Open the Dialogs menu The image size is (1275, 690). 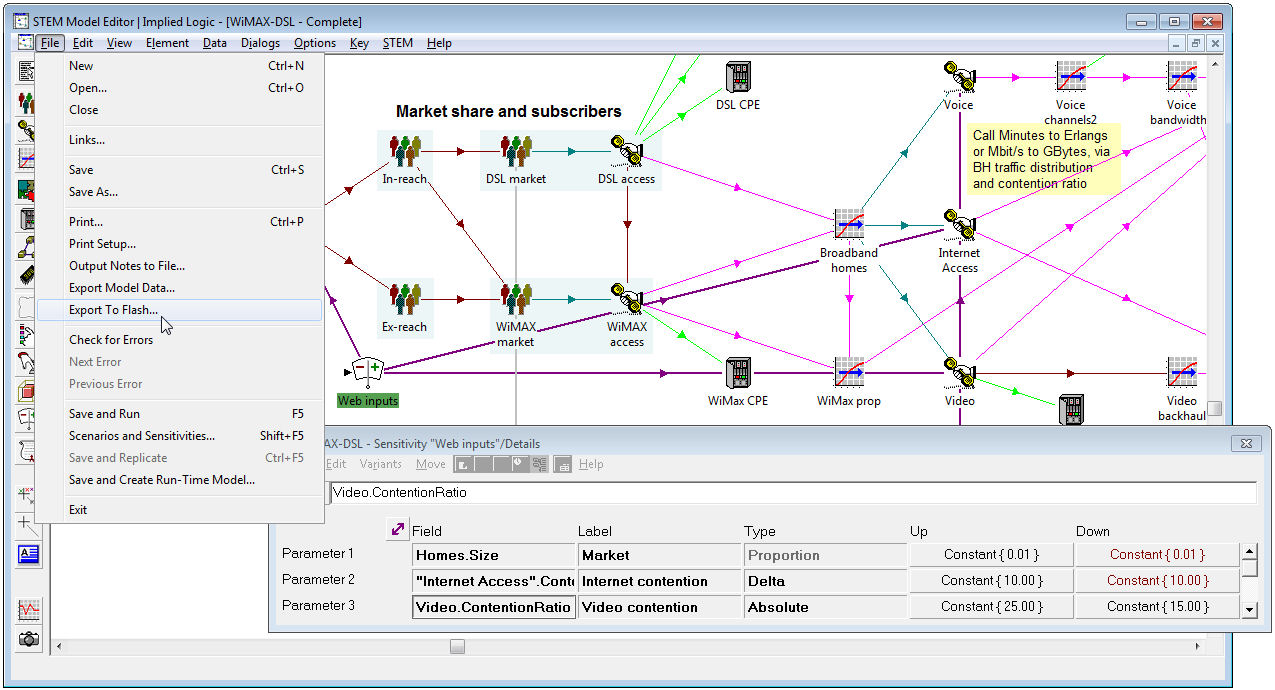click(x=260, y=43)
